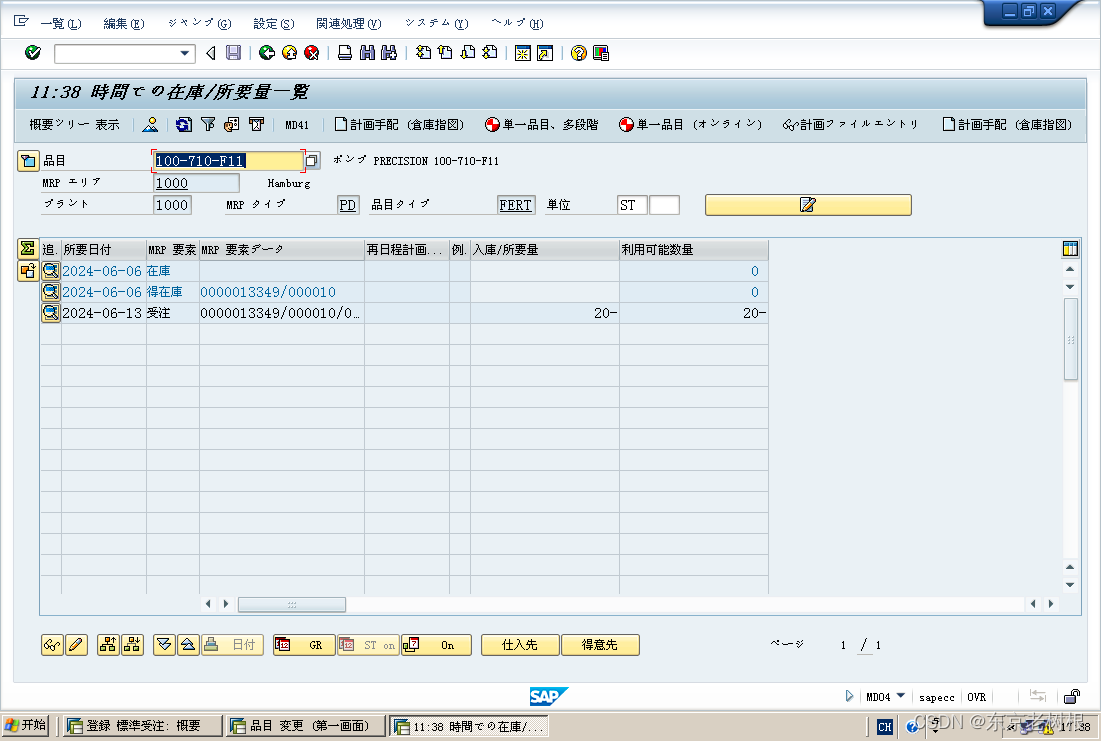Click the Find binoculars icon

pyautogui.click(x=365, y=53)
